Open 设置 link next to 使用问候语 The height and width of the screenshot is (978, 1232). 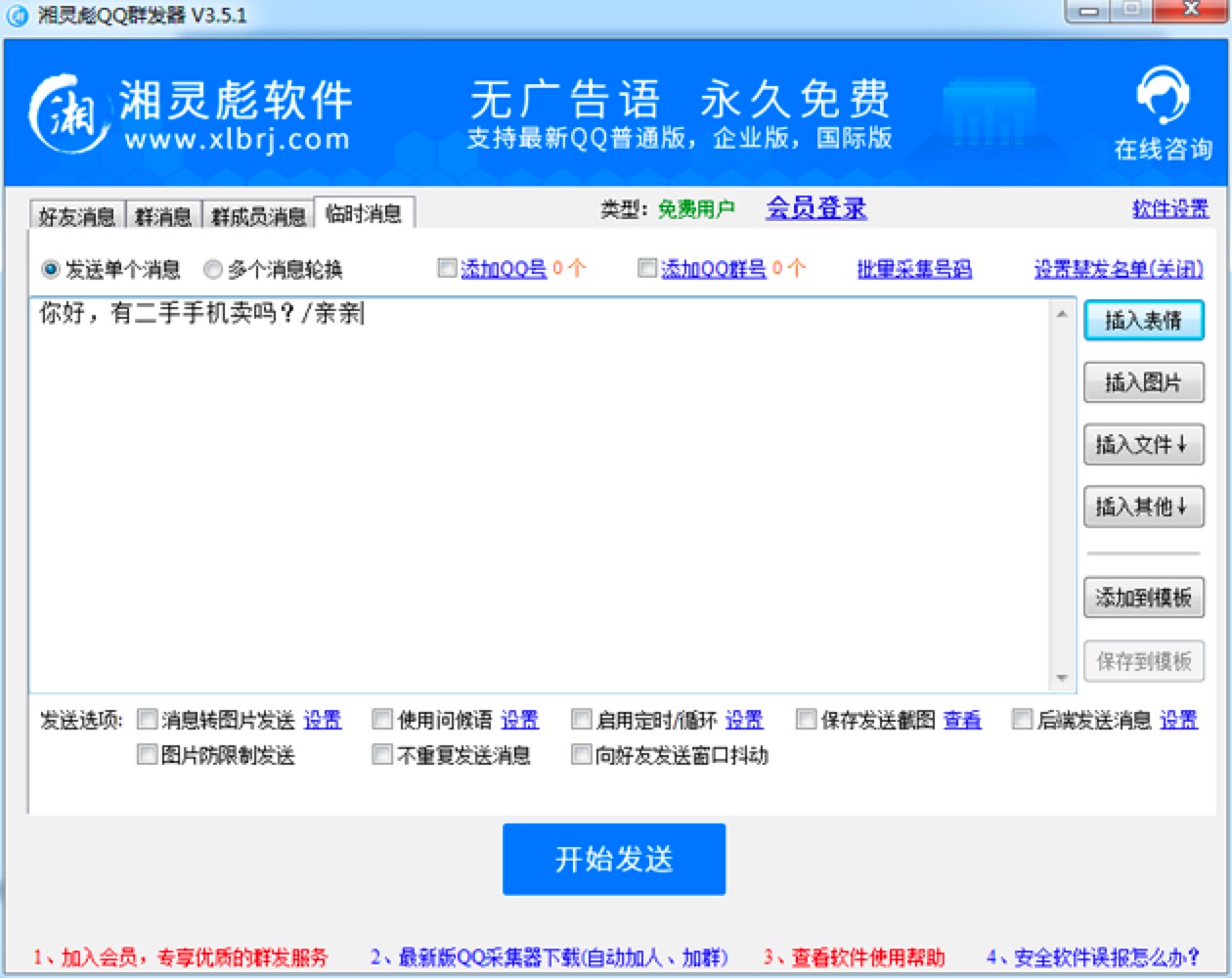coord(520,721)
